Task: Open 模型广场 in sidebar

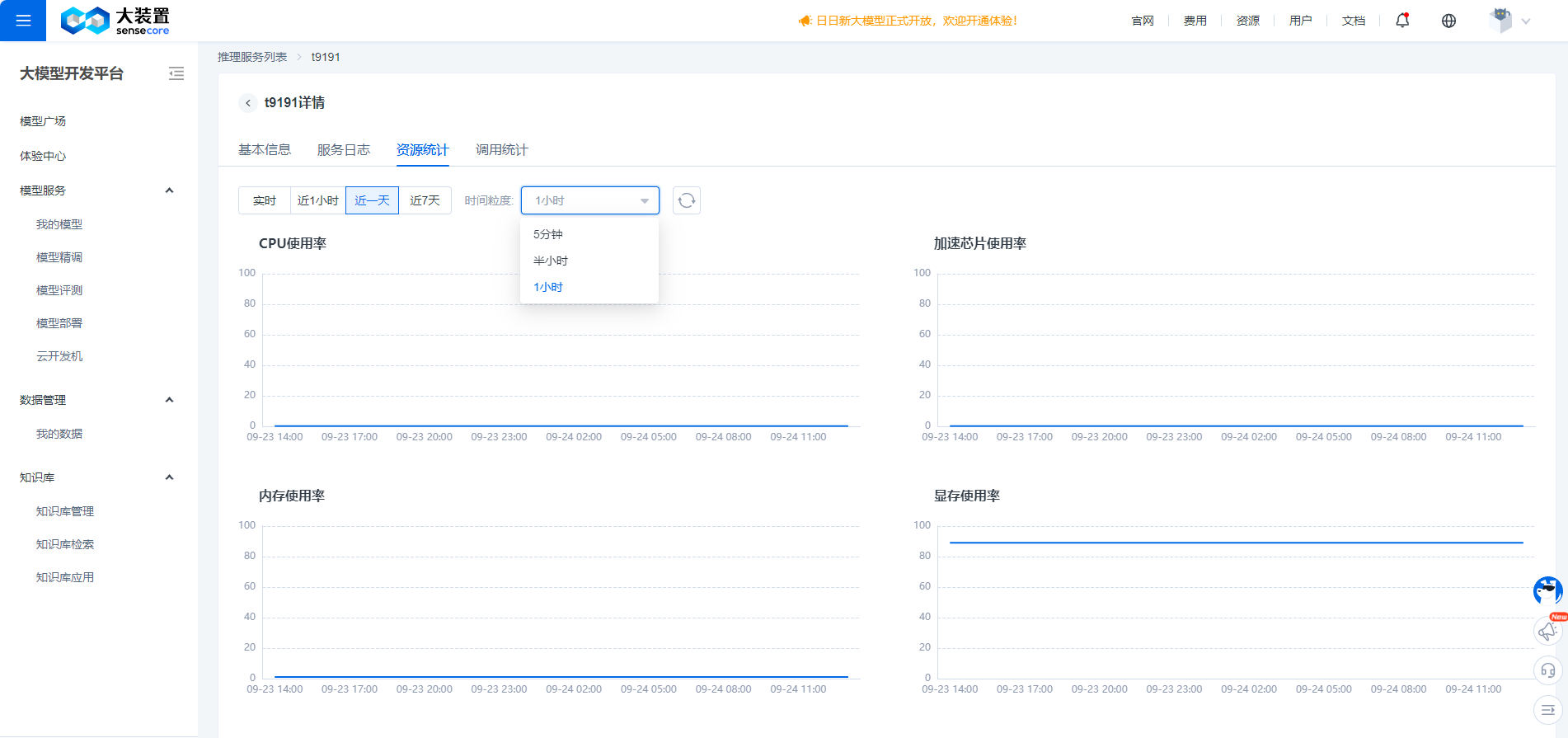Action: [43, 121]
